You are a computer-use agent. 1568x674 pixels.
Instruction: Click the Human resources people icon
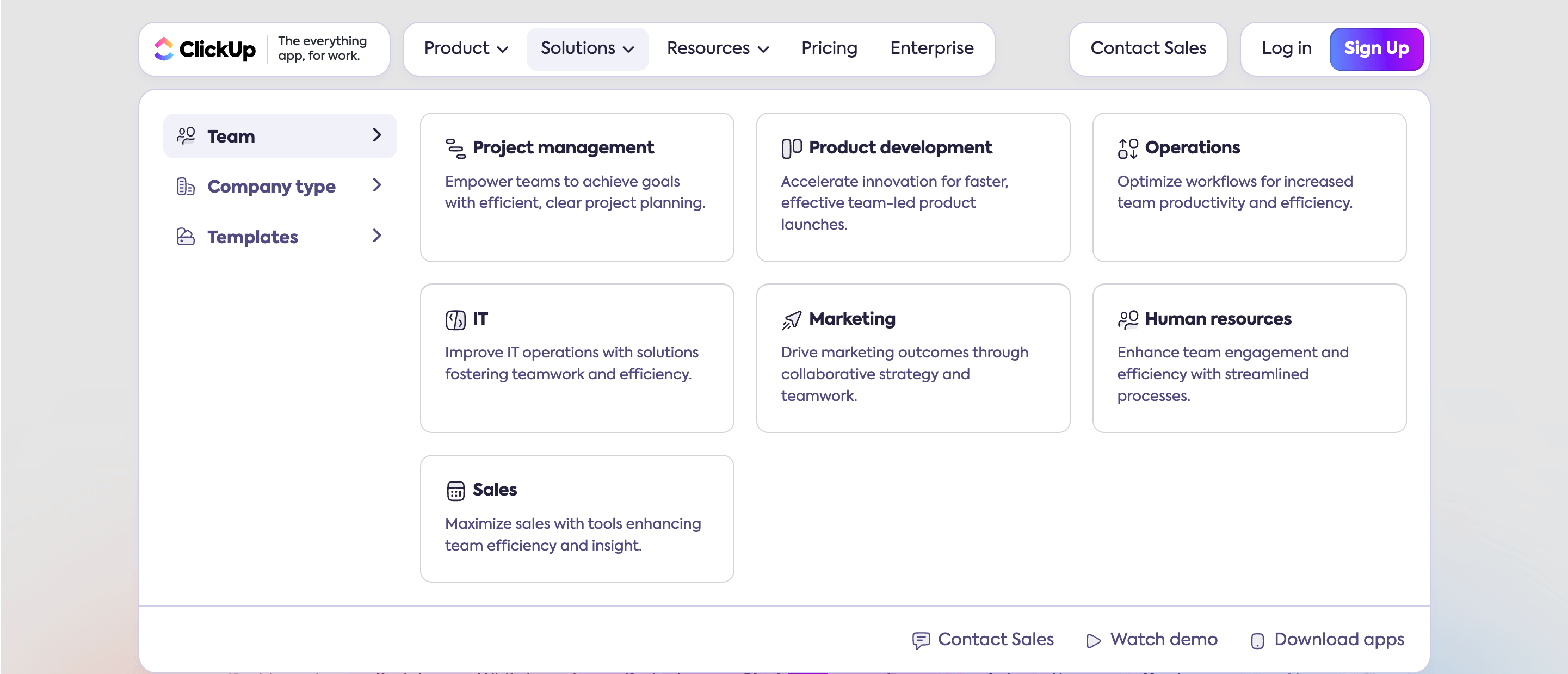[1127, 320]
